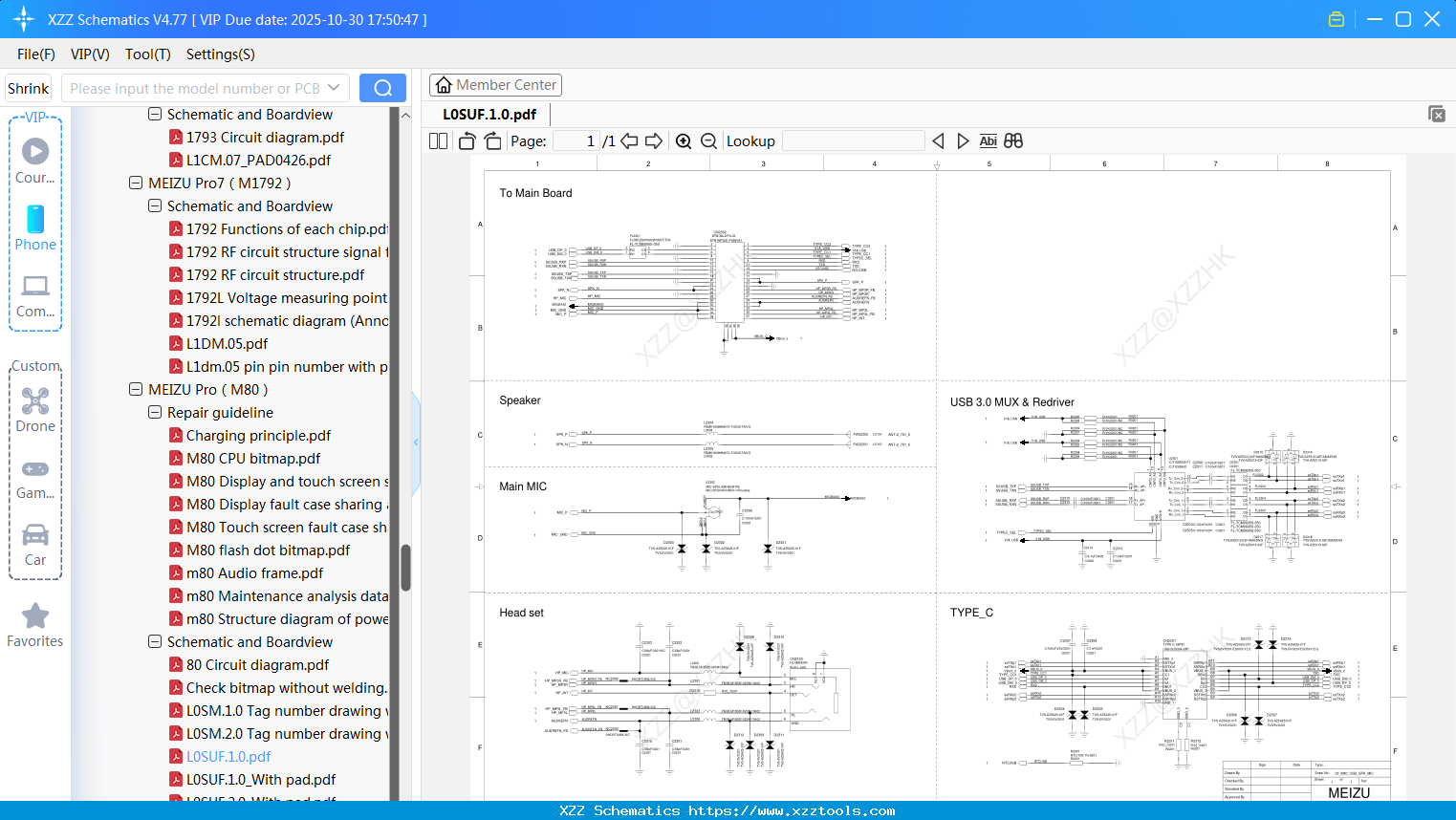The height and width of the screenshot is (820, 1456).
Task: Click the detach window icon at top right of viewer
Action: pos(1436,114)
